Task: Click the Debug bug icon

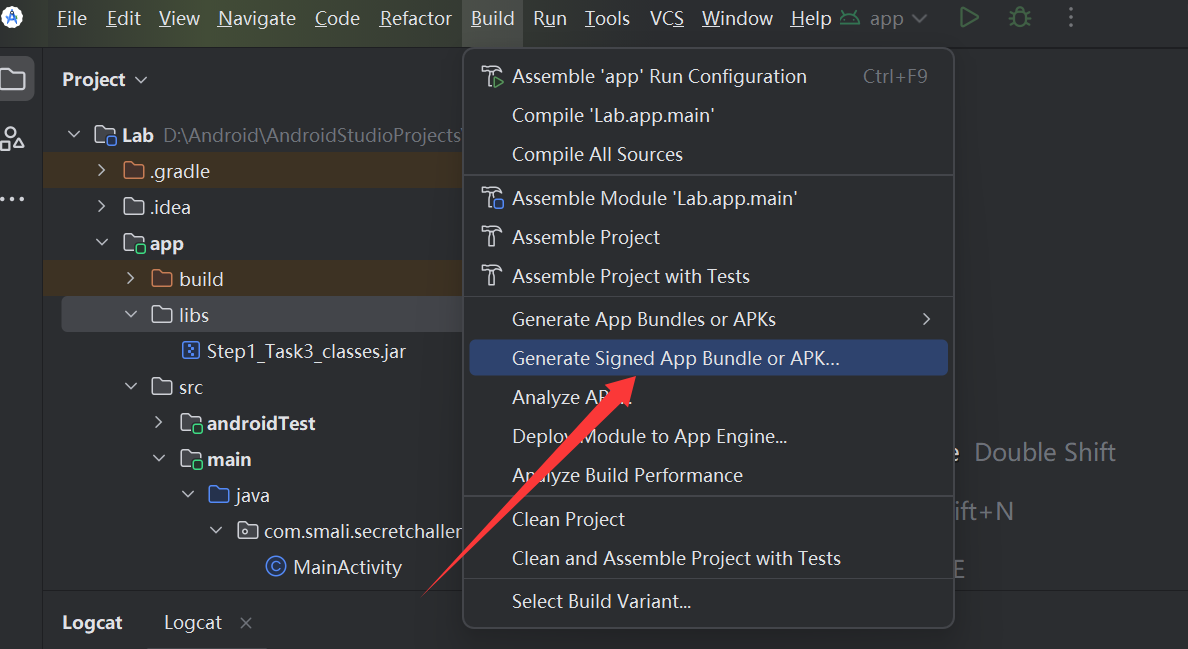Action: click(x=1019, y=18)
